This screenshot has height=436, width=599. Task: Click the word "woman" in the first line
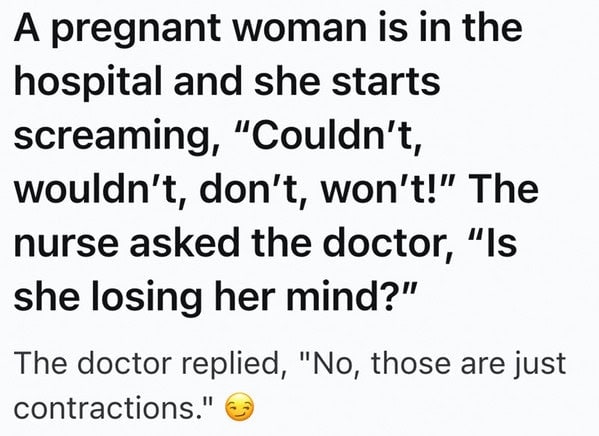[299, 29]
